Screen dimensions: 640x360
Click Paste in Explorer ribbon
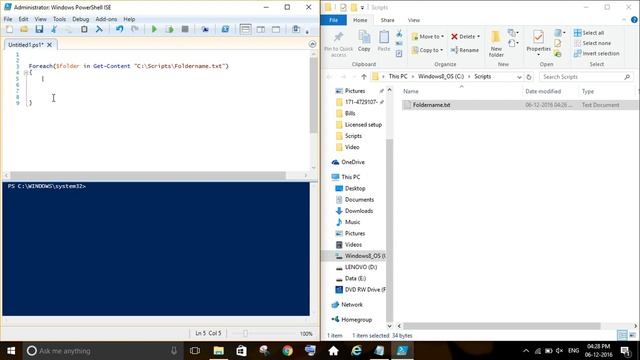coord(384,41)
